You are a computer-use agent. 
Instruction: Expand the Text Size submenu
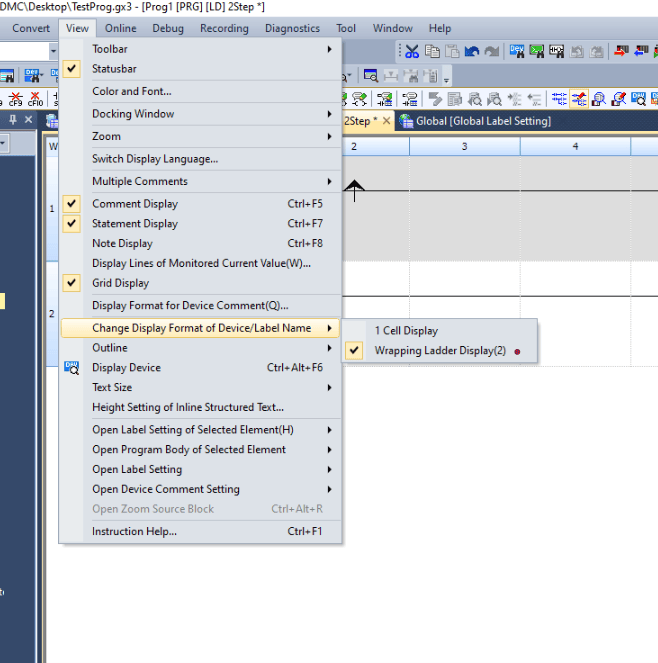click(x=200, y=388)
